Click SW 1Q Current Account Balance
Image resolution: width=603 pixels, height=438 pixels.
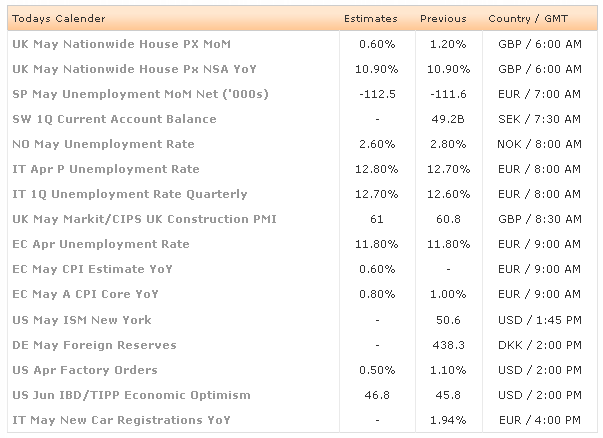(114, 119)
